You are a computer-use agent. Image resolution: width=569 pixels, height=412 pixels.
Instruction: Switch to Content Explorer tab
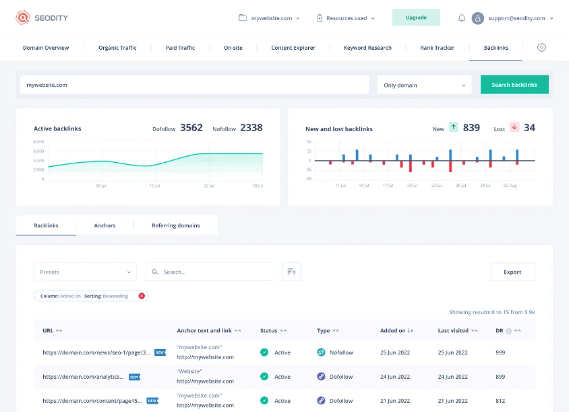point(293,48)
